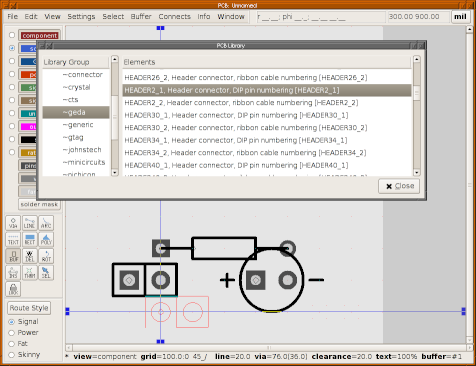This screenshot has width=476, height=366.
Task: Select HEADER34_2 ribbon cable element
Action: click(x=267, y=153)
